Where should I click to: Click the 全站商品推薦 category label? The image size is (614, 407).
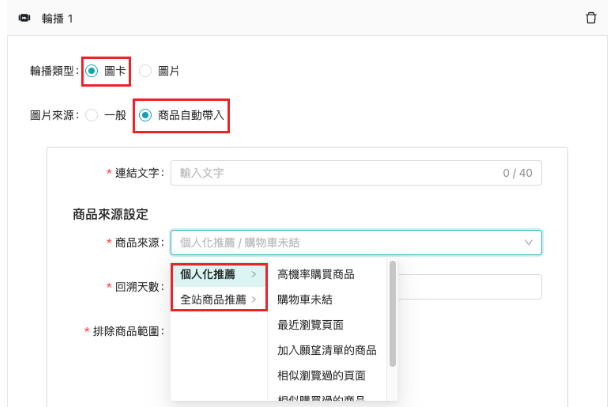click(212, 299)
